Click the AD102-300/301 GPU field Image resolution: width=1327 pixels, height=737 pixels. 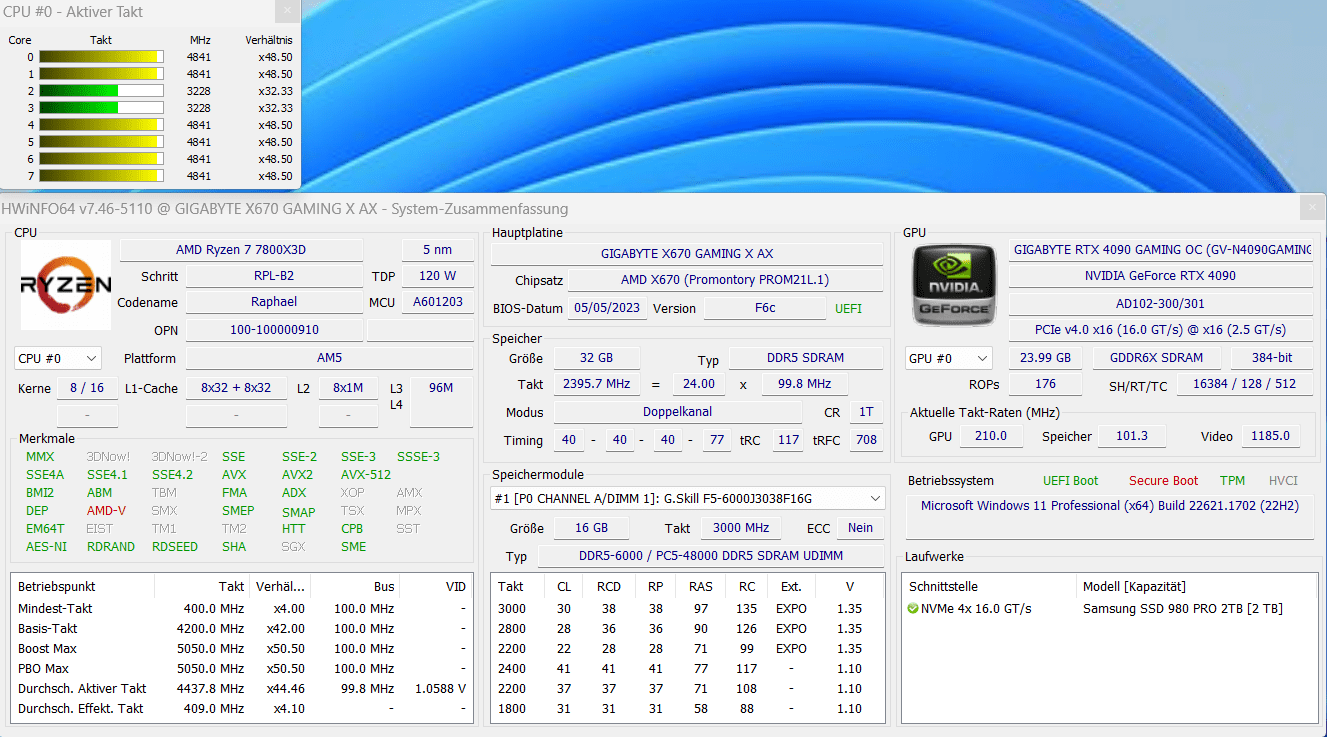(x=1160, y=303)
